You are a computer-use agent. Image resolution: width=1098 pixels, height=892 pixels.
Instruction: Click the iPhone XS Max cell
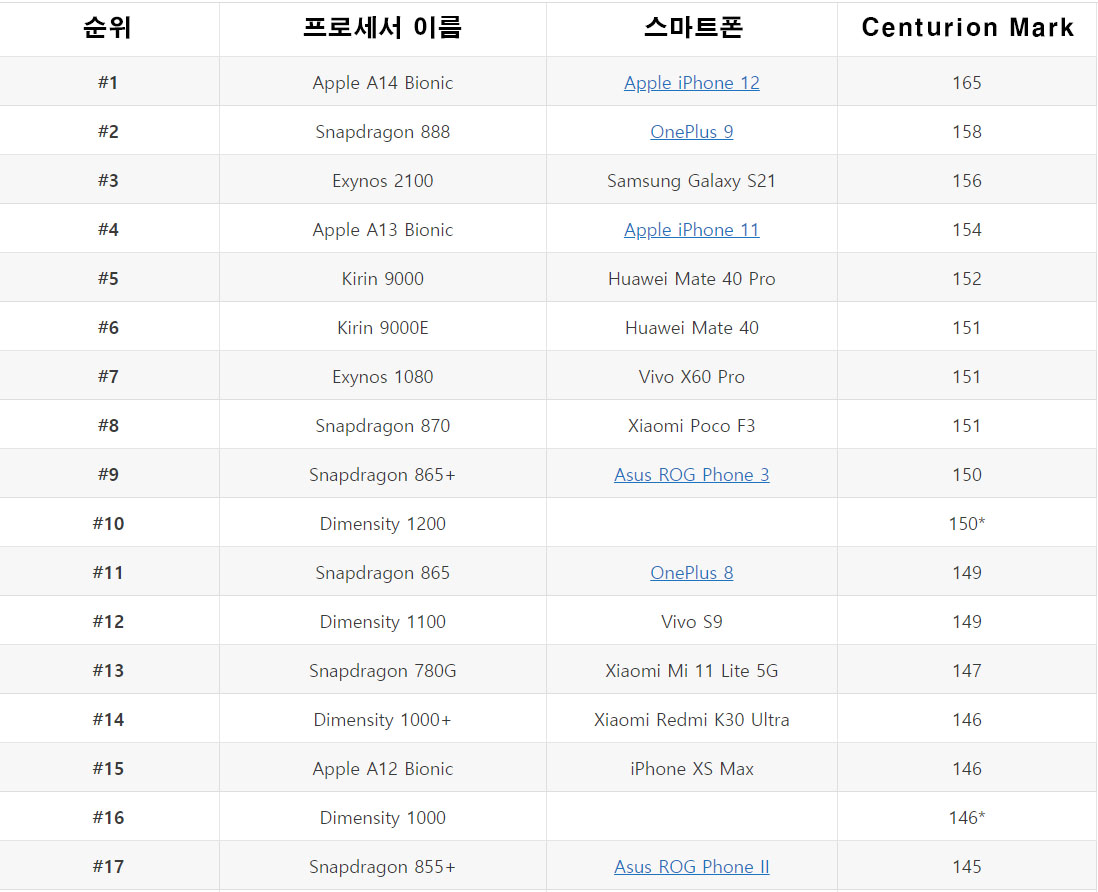(691, 769)
